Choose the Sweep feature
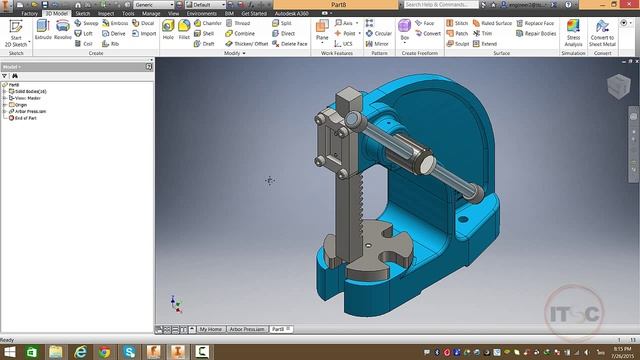640x360 pixels. click(x=86, y=23)
